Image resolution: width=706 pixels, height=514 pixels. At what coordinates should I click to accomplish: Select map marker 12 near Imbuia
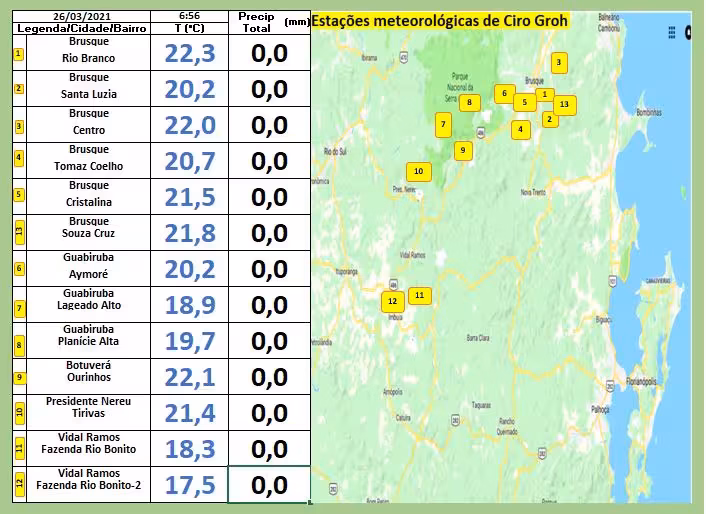392,301
